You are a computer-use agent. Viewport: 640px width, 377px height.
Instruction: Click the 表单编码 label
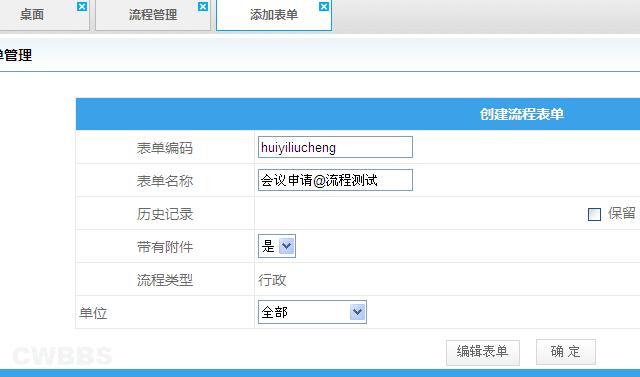(165, 148)
